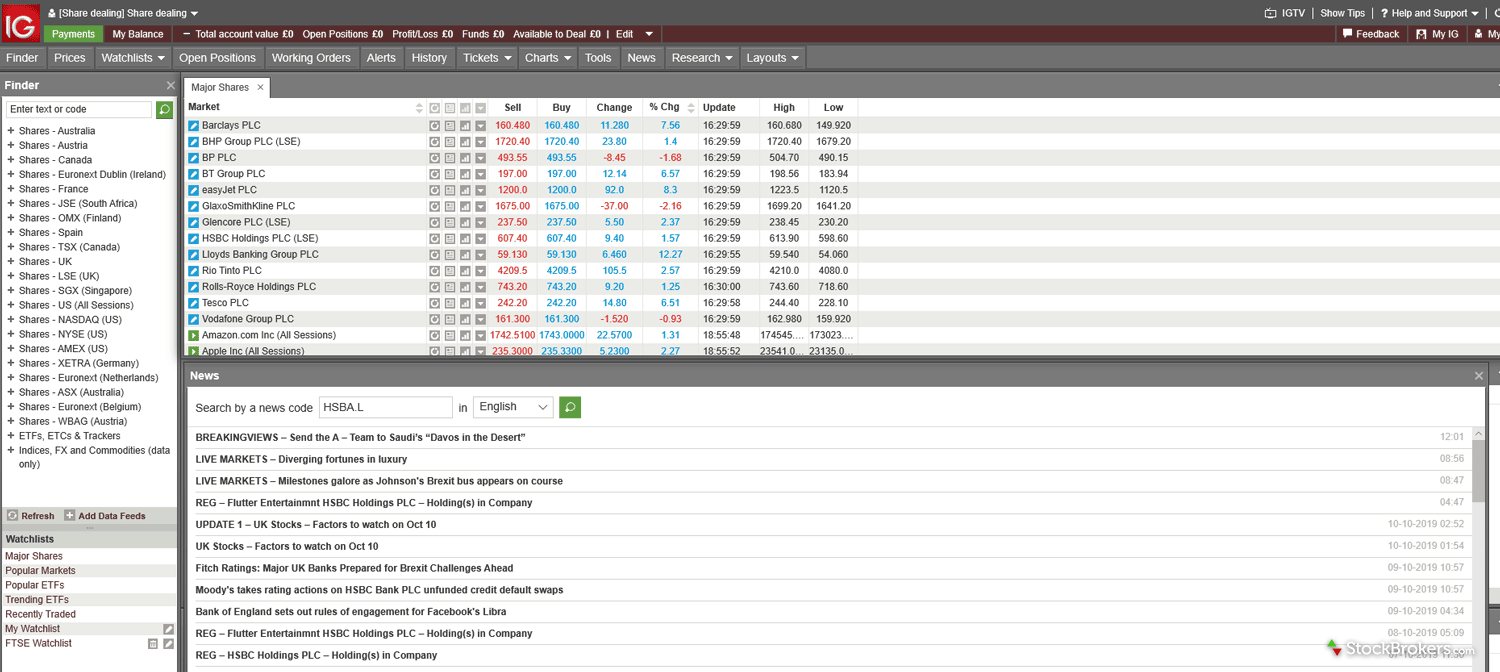1500x672 pixels.
Task: Expand the ETFs, ETCs & Trackers node
Action: pos(11,436)
